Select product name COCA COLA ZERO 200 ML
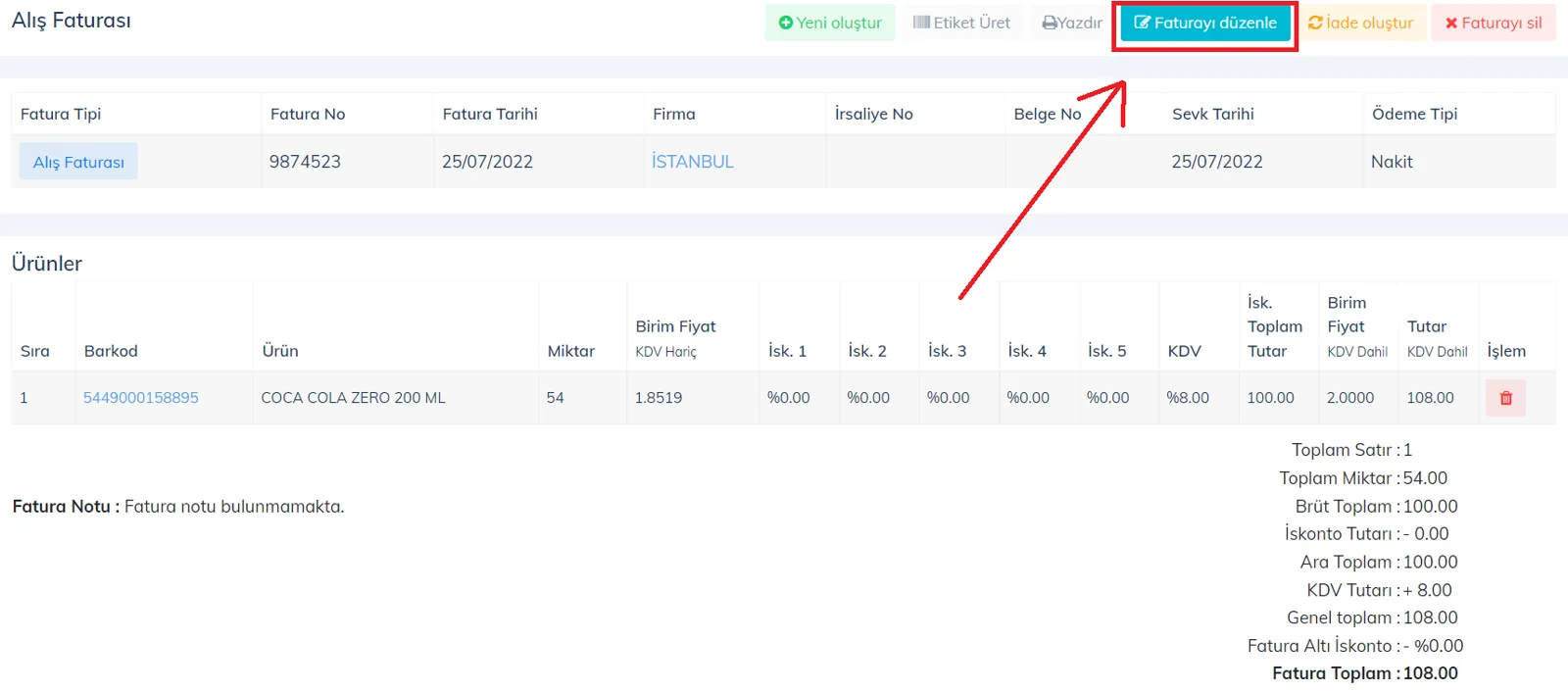Image resolution: width=1568 pixels, height=692 pixels. (353, 398)
